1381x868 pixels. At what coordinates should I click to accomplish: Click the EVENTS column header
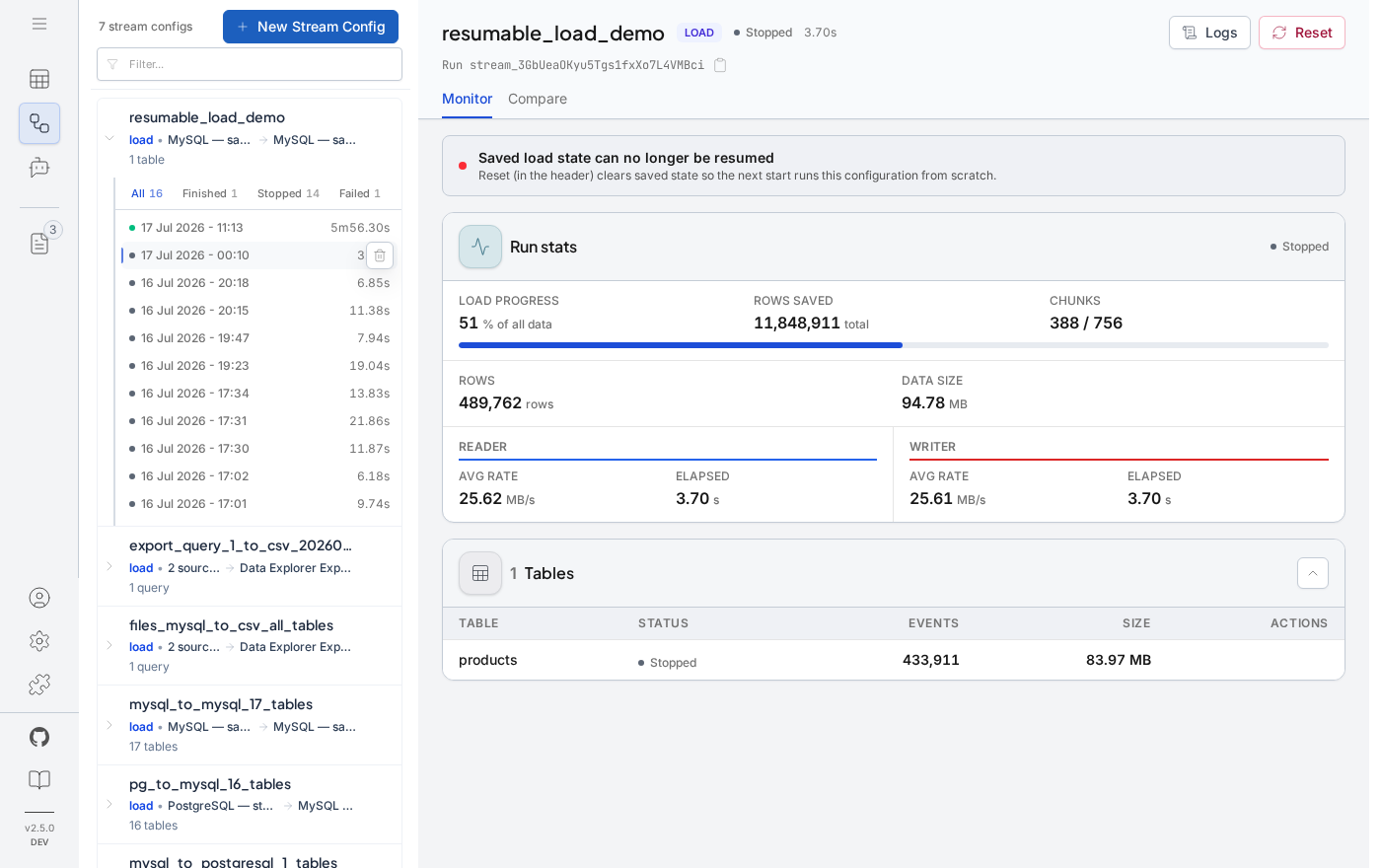click(x=933, y=623)
